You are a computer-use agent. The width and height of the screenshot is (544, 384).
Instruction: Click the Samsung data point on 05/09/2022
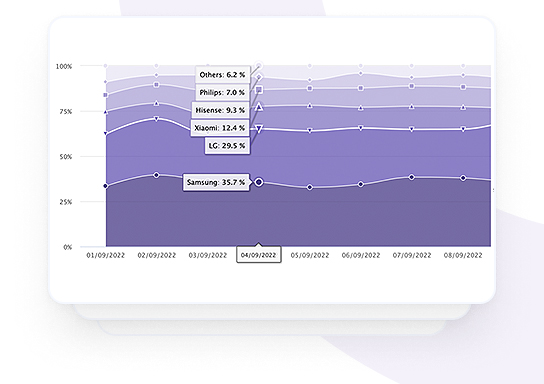(x=310, y=187)
